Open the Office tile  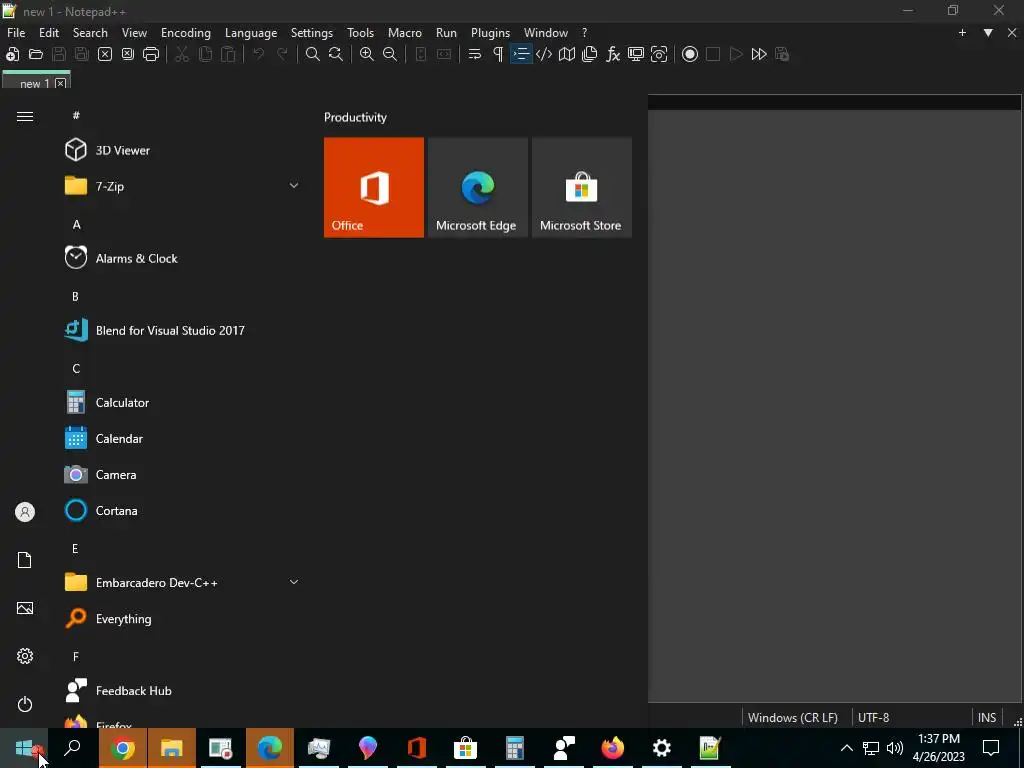click(x=374, y=187)
